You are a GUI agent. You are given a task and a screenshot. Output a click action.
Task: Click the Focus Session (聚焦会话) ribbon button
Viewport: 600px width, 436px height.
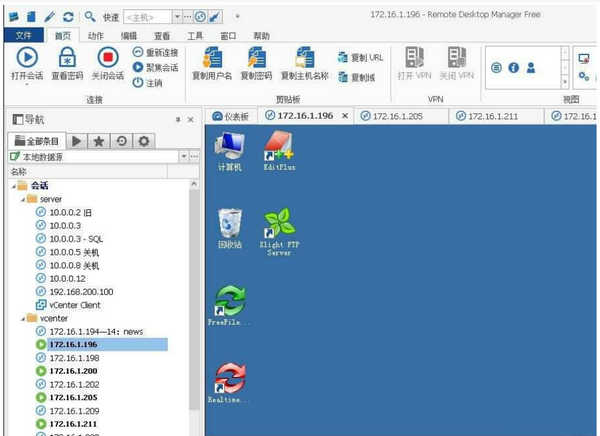click(x=155, y=67)
